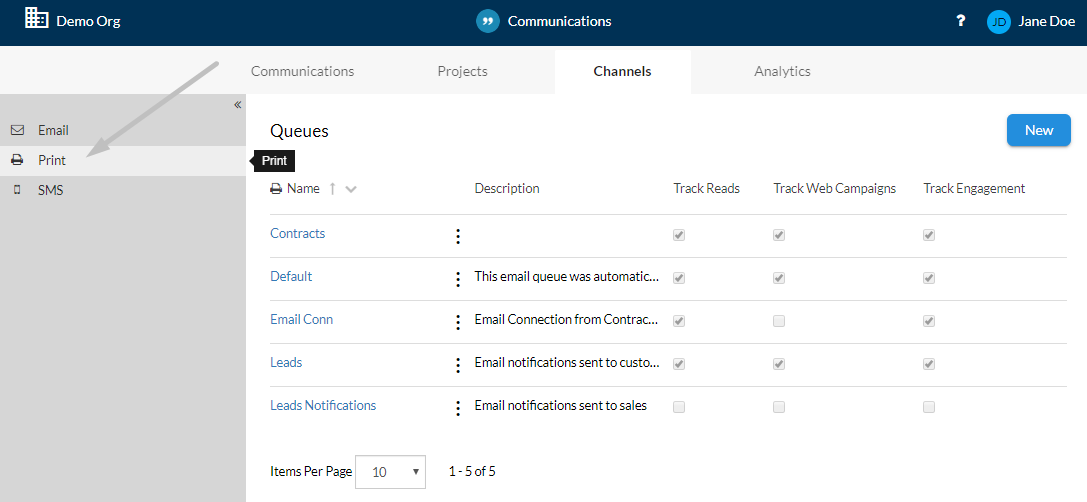Click the Track Engagement column header
Screen dimensions: 1087x502
pyautogui.click(x=974, y=189)
